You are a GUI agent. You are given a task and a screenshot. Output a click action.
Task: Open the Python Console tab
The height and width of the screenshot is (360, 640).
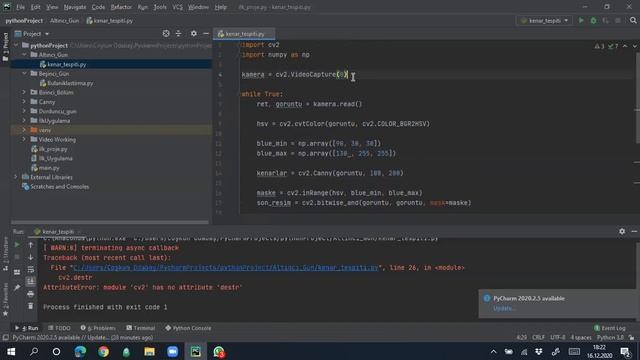click(x=188, y=328)
